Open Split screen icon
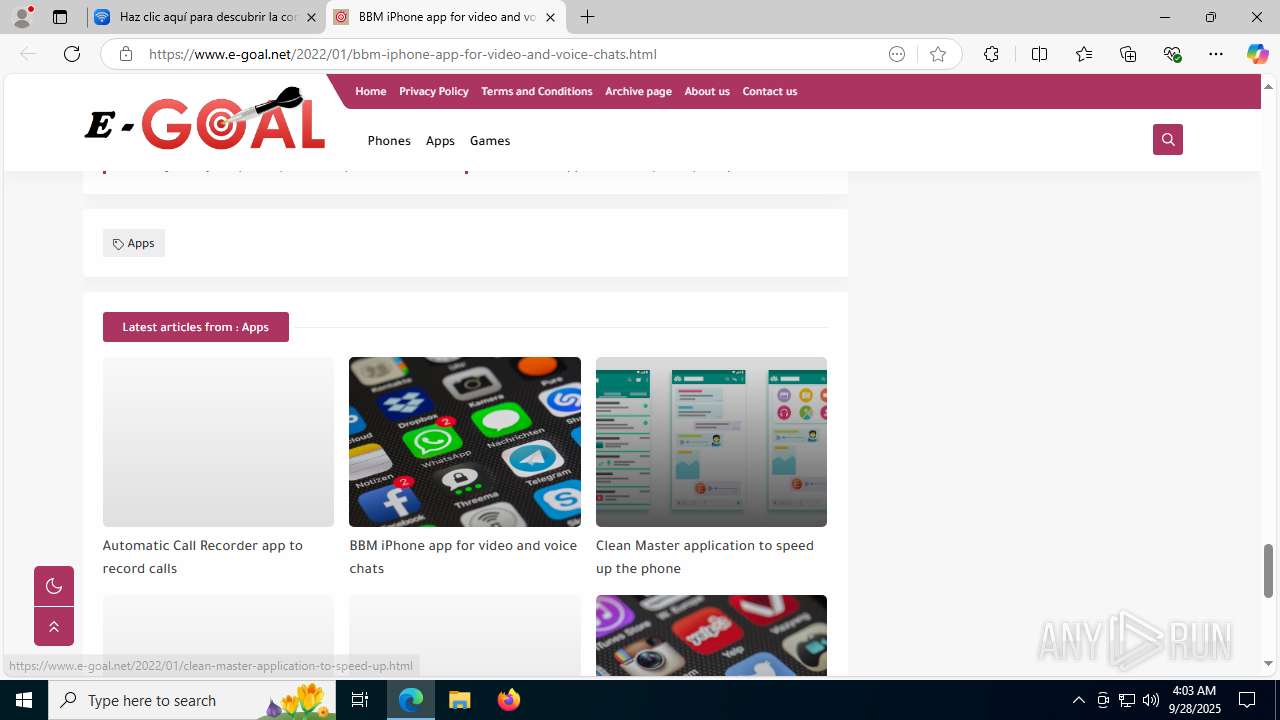Image resolution: width=1280 pixels, height=720 pixels. pyautogui.click(x=1039, y=54)
